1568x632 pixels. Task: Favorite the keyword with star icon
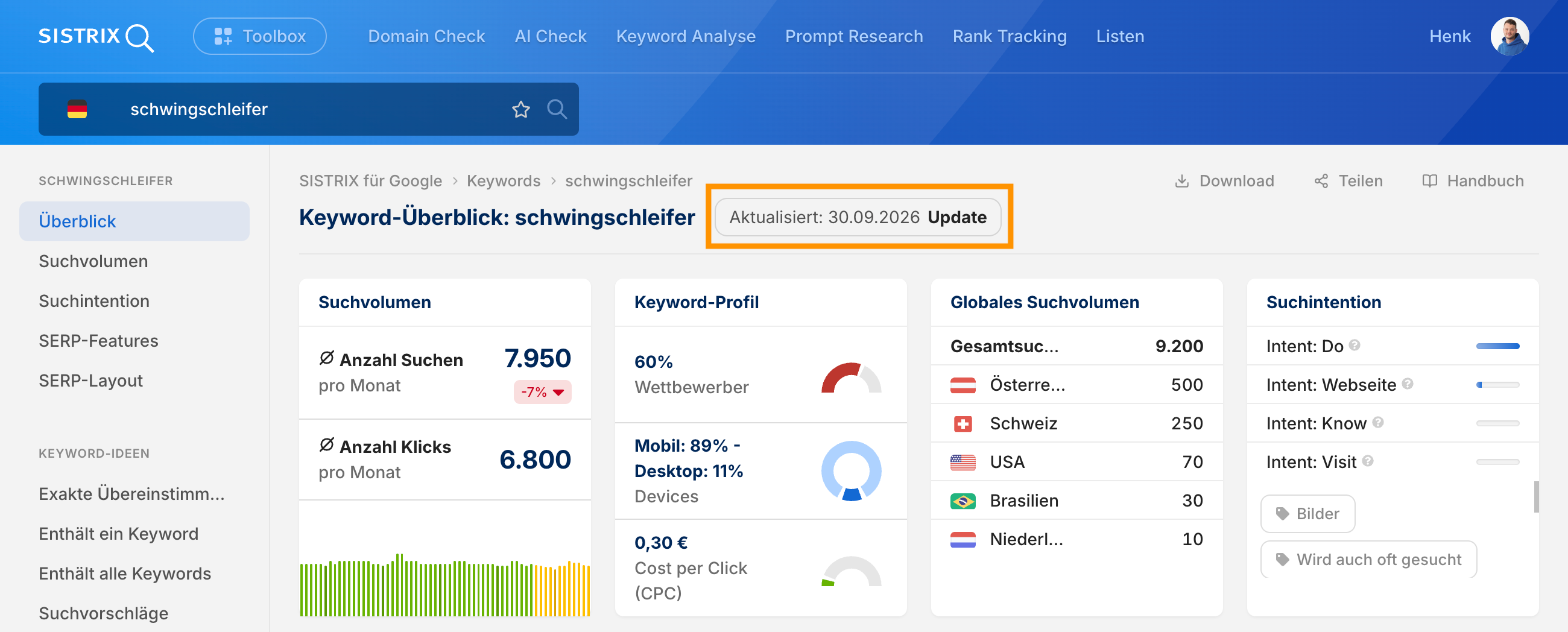coord(520,110)
